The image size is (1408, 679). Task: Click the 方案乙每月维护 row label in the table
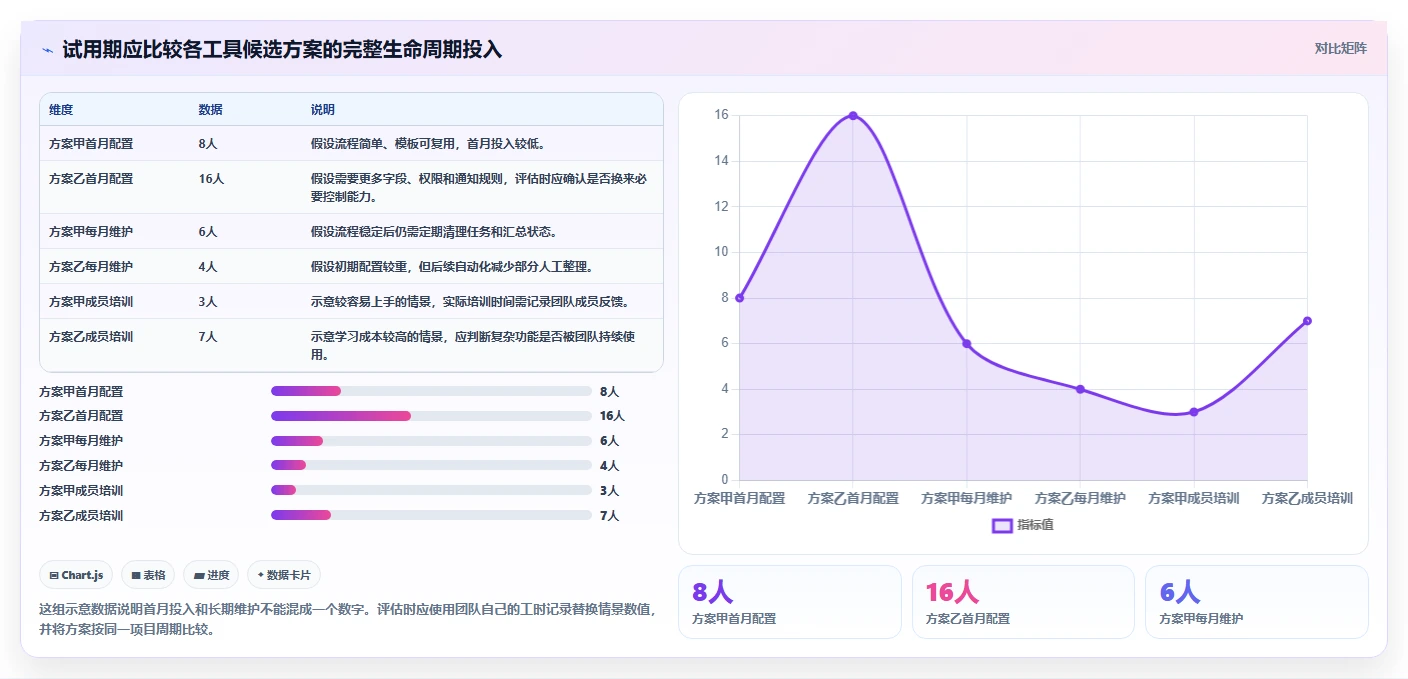pos(91,267)
